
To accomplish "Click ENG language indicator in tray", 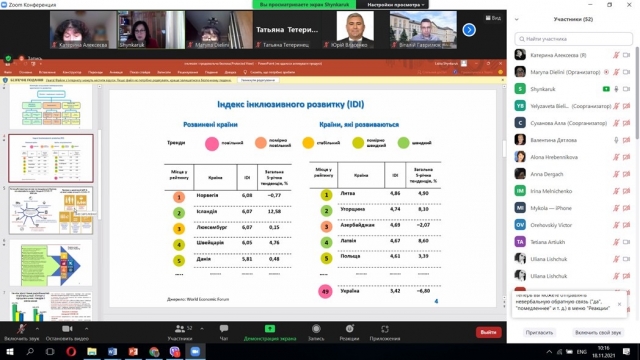I will tap(582, 352).
